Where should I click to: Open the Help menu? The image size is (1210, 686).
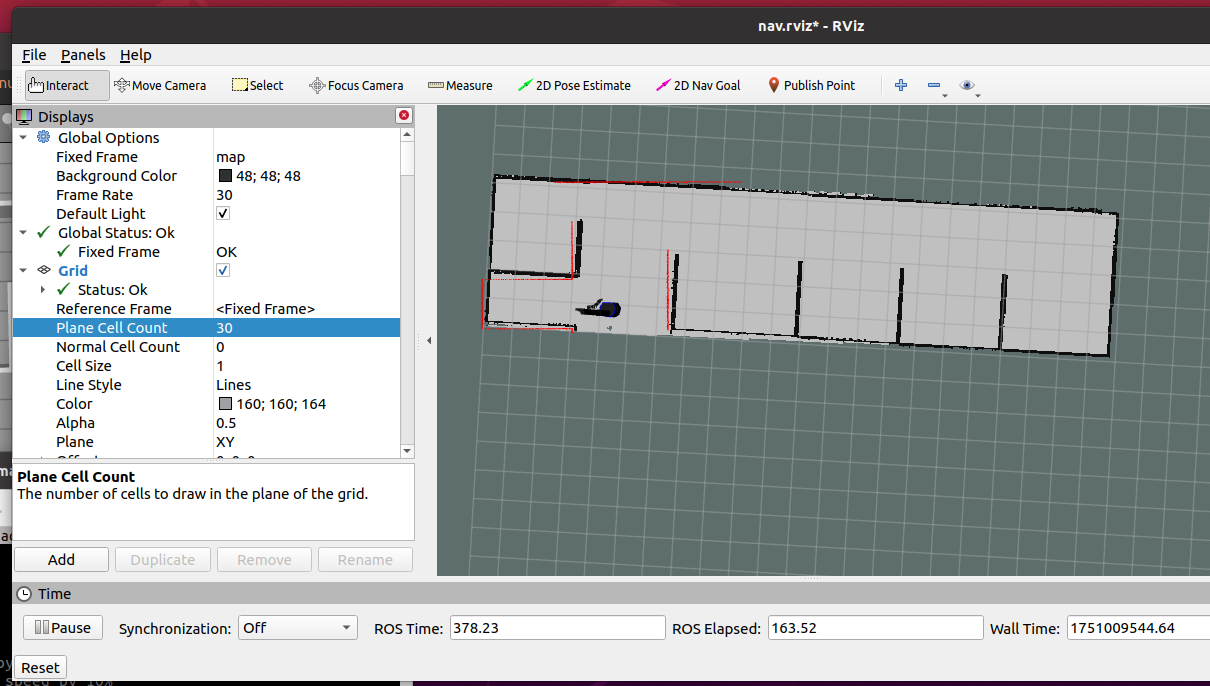click(x=136, y=55)
